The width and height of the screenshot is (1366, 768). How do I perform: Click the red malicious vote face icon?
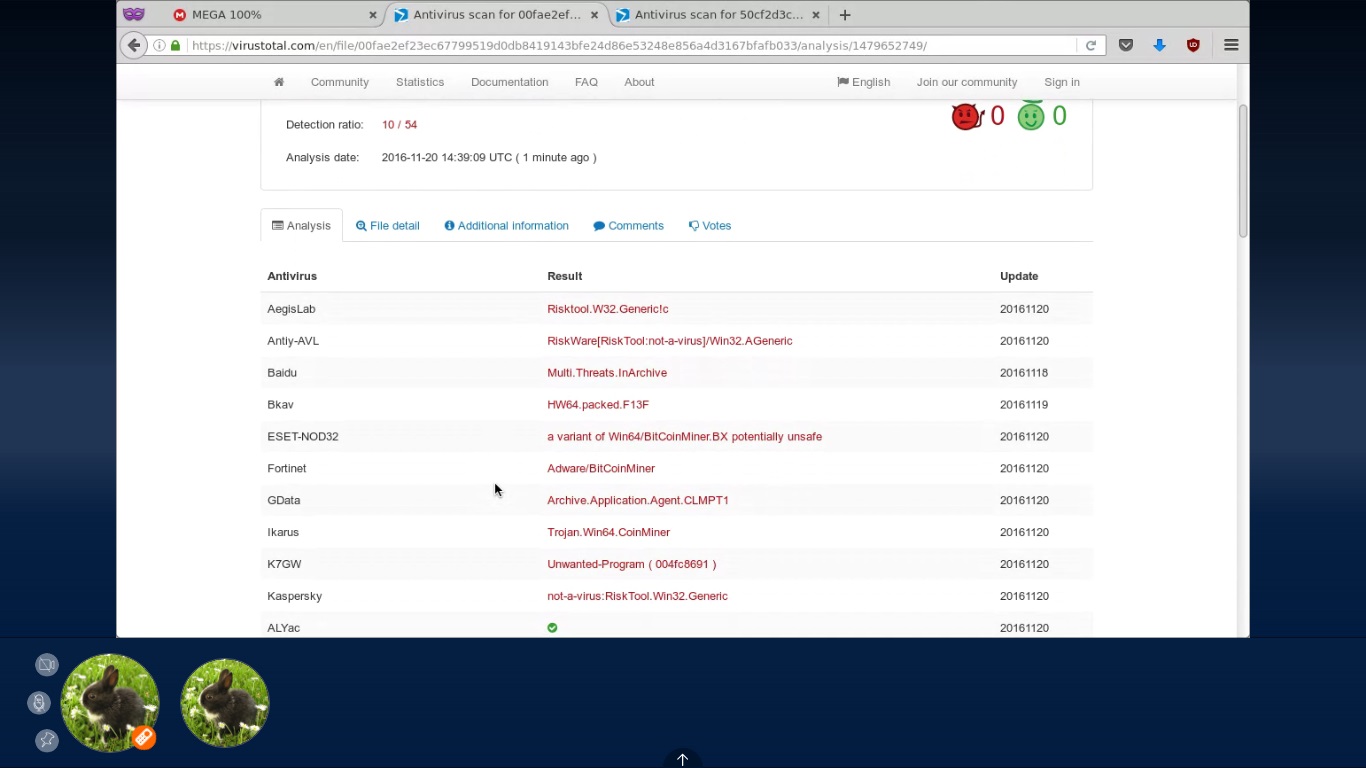(x=966, y=117)
